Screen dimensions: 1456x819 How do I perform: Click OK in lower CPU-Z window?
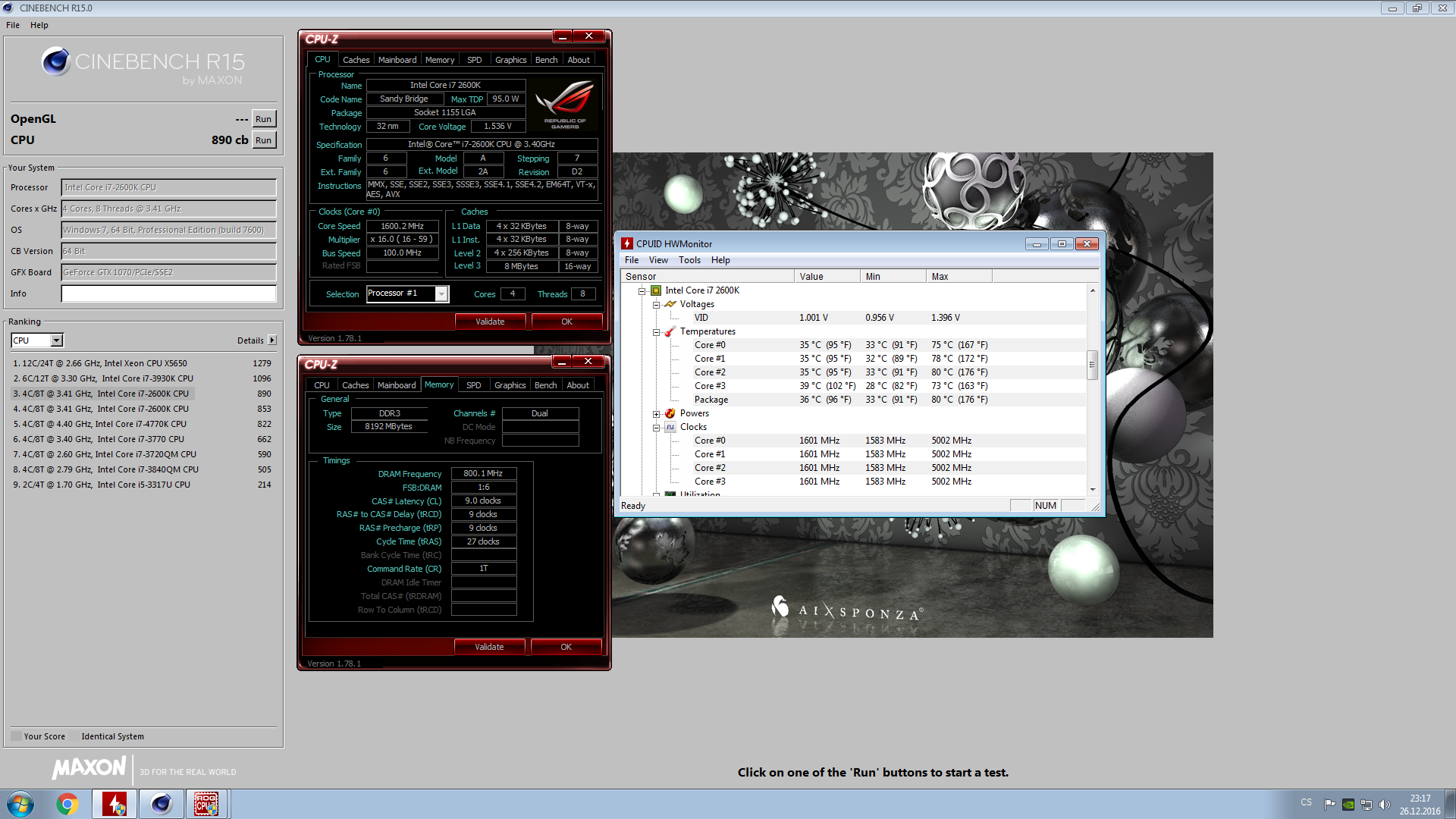coord(566,647)
